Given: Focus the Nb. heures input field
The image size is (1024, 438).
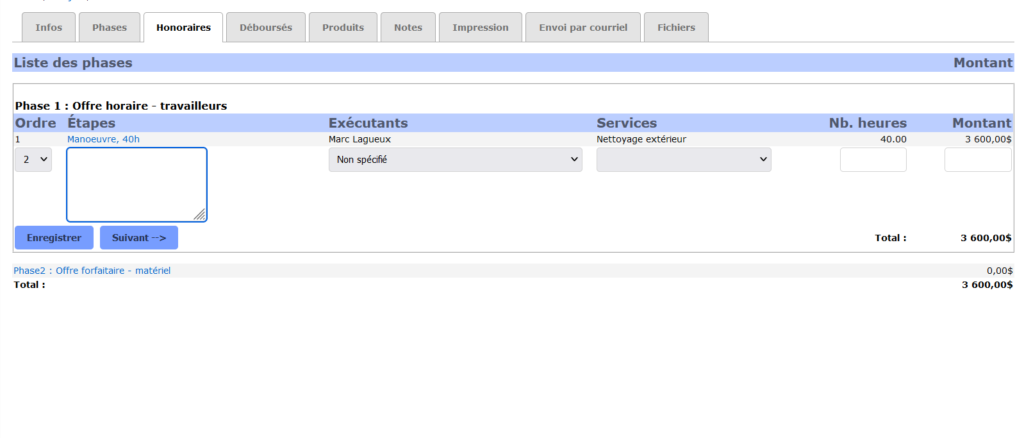Looking at the screenshot, I should click(873, 160).
